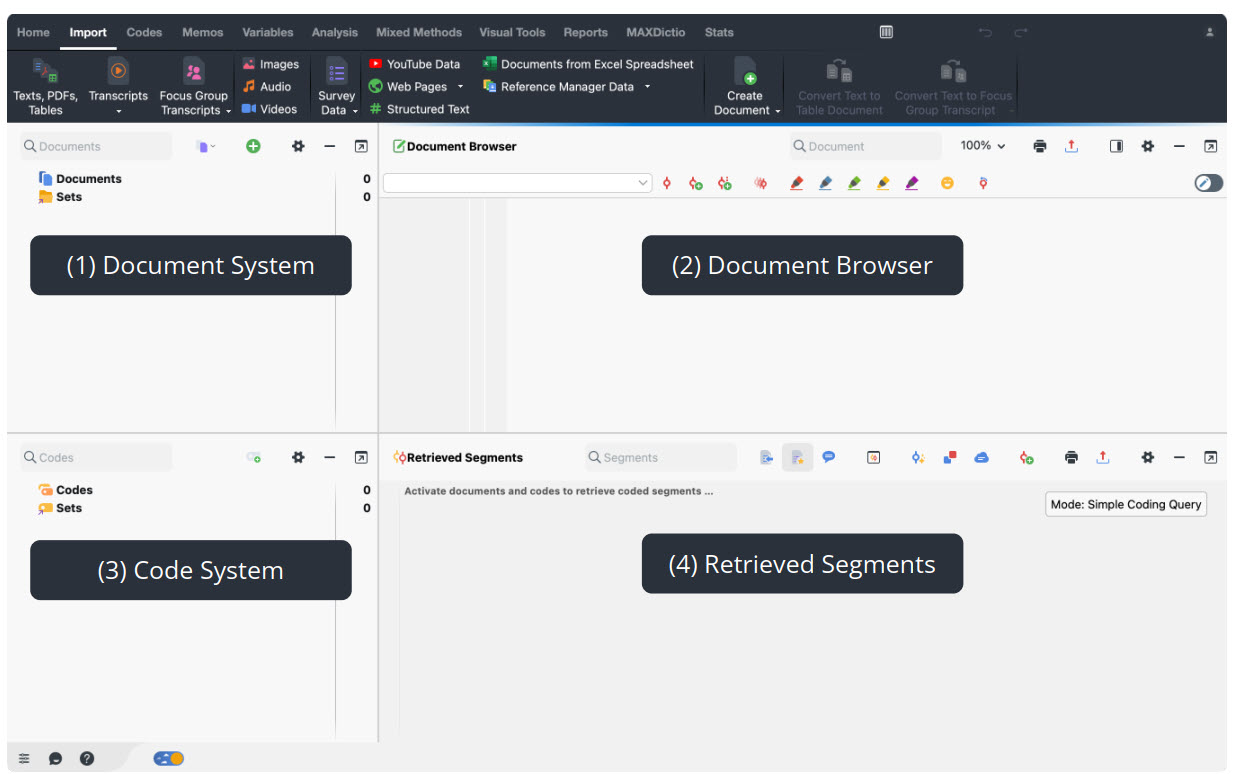Image resolution: width=1237 pixels, height=774 pixels.
Task: Select the red highlighter color
Action: pyautogui.click(x=796, y=183)
